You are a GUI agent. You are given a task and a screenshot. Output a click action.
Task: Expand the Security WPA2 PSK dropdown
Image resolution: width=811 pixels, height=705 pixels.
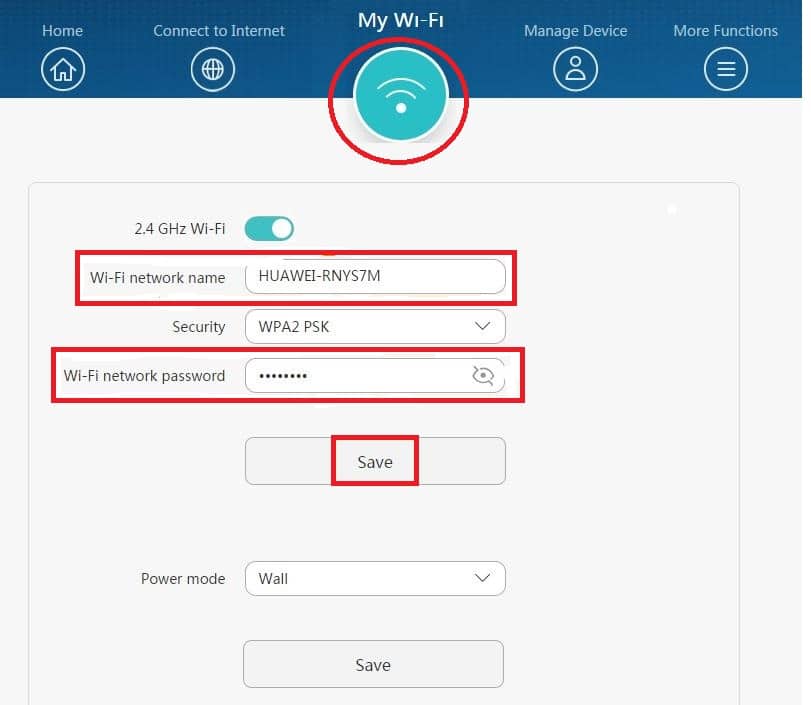tap(375, 326)
